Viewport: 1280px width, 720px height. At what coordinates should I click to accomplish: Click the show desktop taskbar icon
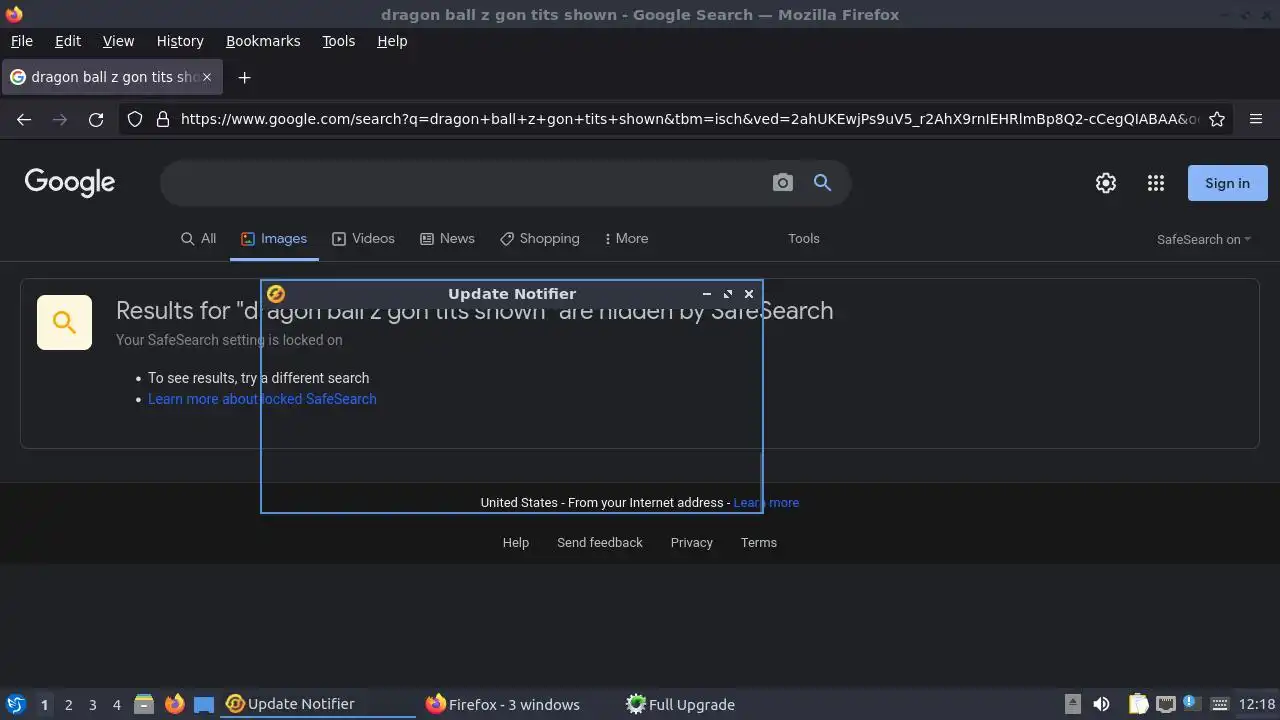(204, 704)
